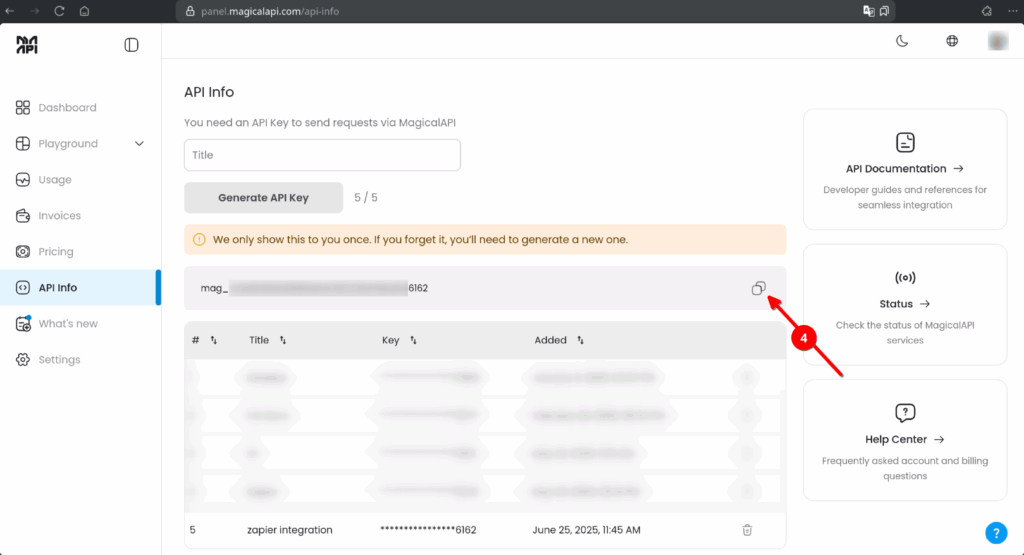
Task: Click the Status broadcast icon
Action: [x=905, y=278]
